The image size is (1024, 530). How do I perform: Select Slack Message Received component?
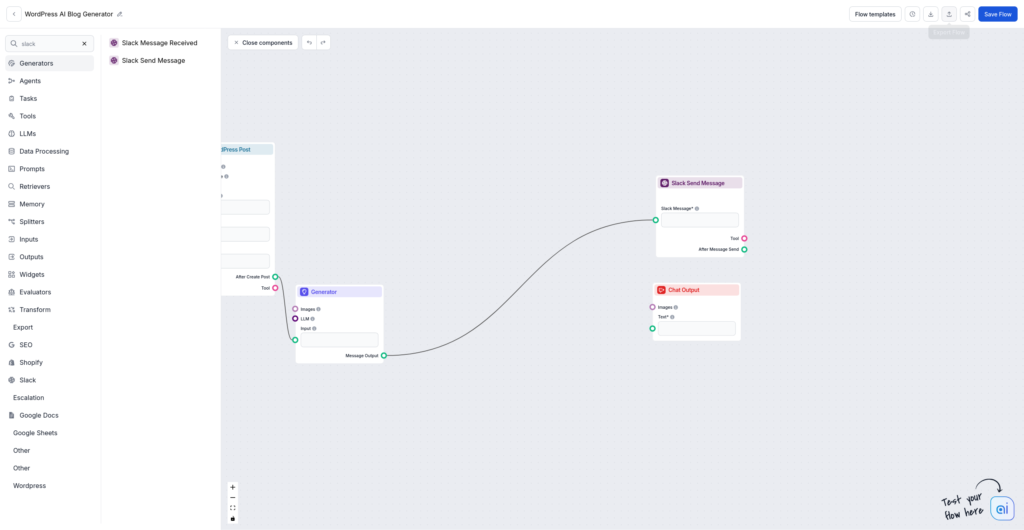tap(159, 43)
